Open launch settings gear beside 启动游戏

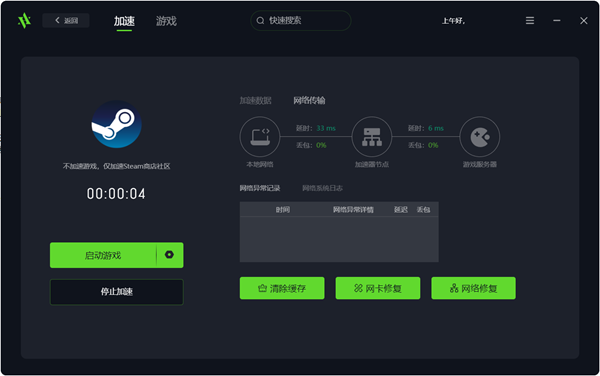[170, 255]
